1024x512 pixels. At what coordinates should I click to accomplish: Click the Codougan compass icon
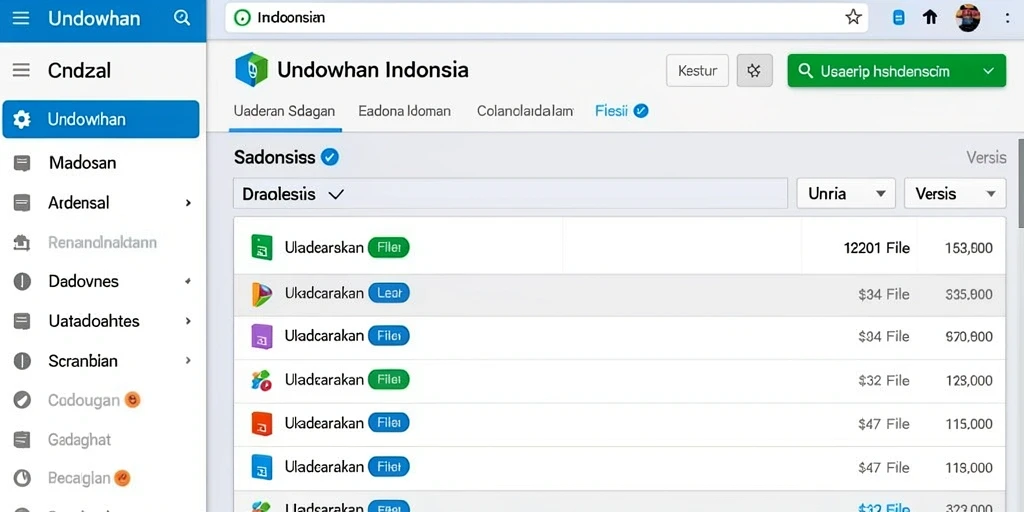[x=22, y=400]
